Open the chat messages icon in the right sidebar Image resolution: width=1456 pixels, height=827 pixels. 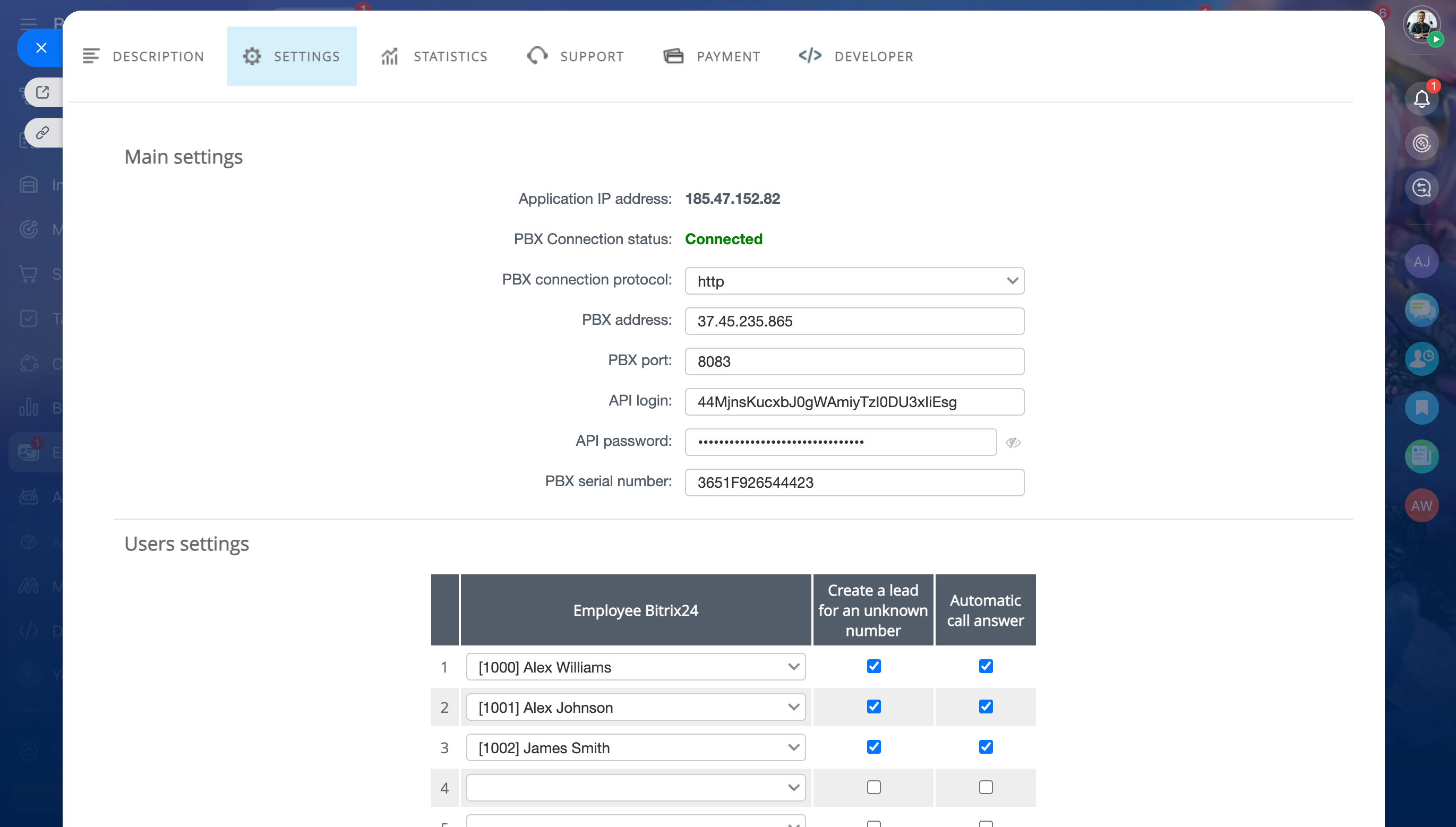click(1421, 309)
